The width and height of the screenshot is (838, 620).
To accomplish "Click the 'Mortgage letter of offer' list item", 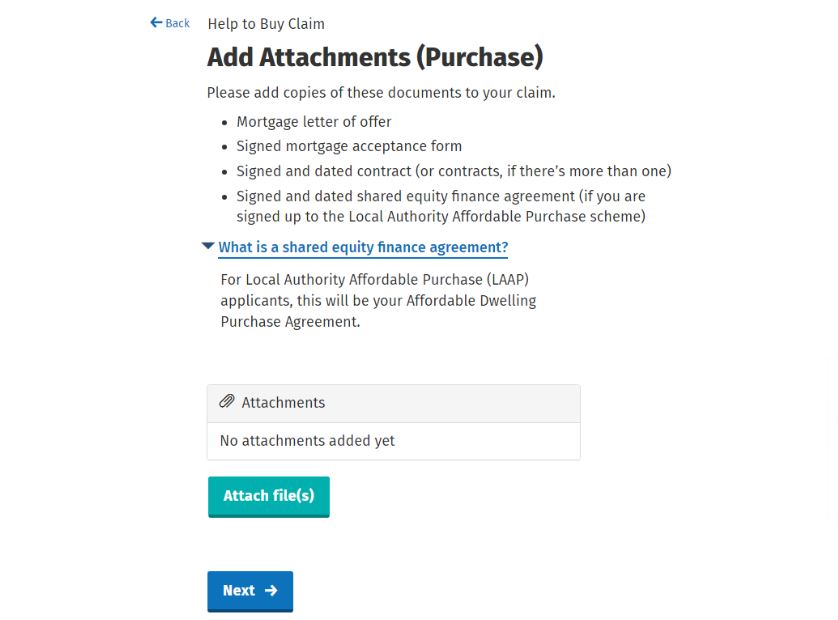I will tap(314, 122).
